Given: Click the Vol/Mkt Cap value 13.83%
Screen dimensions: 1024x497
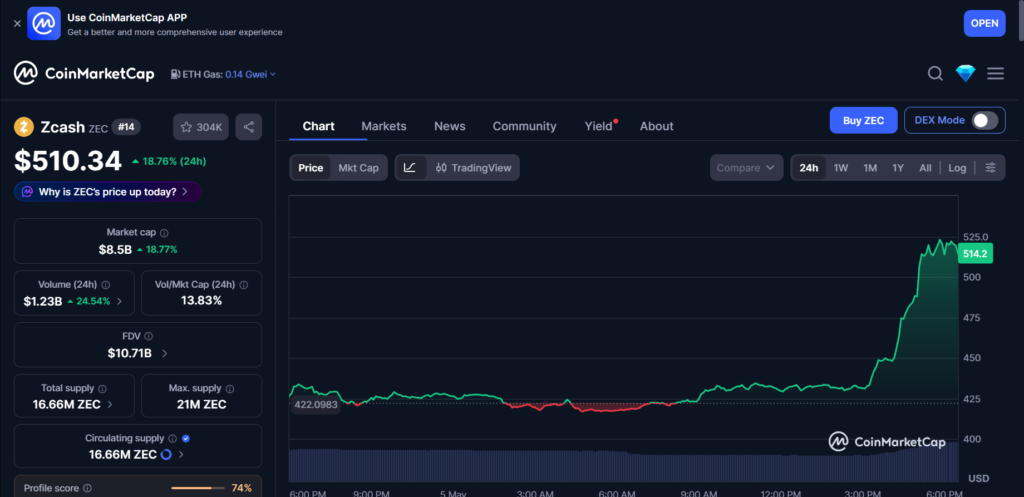Looking at the screenshot, I should (201, 301).
